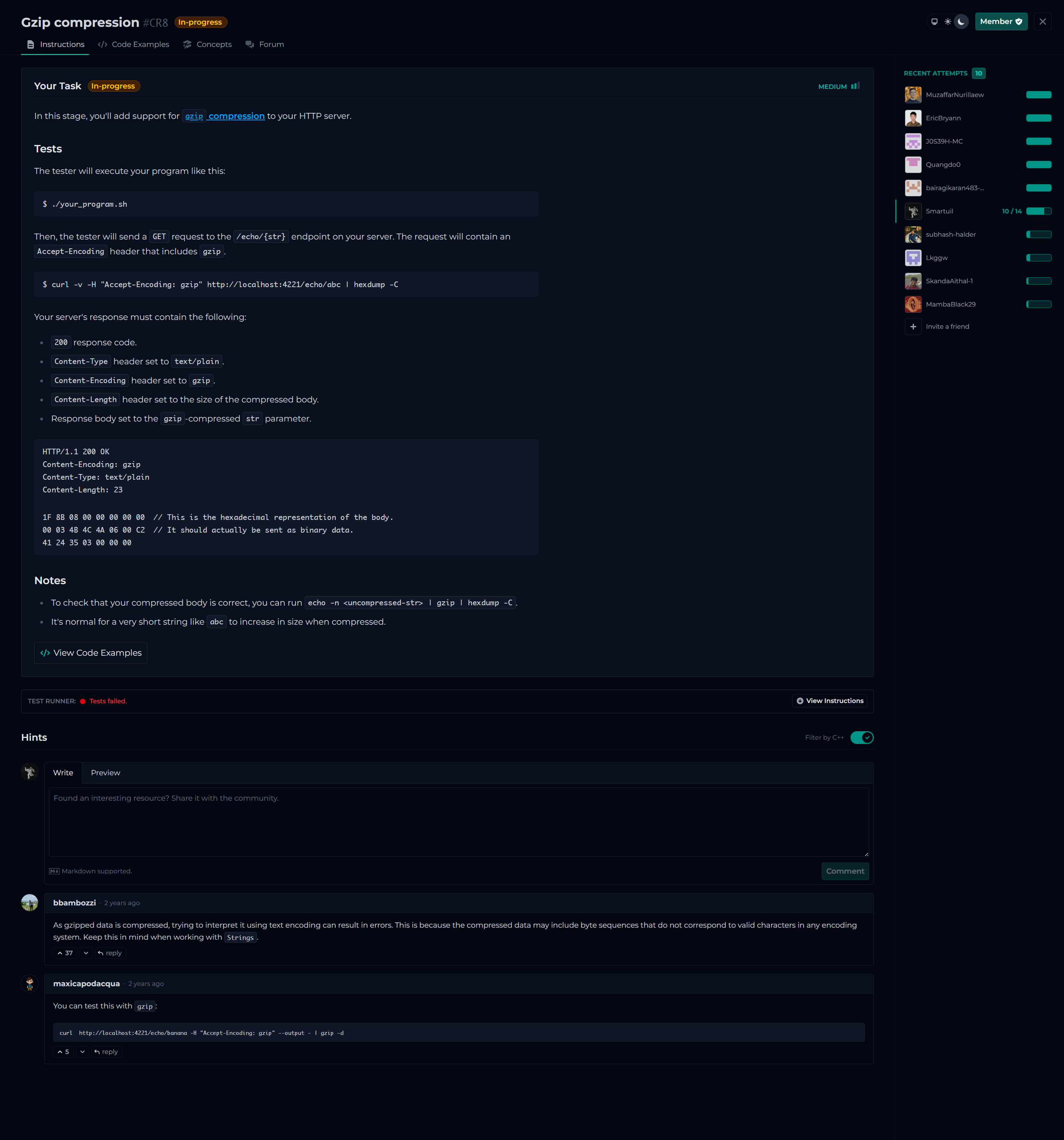The image size is (1064, 1140).
Task: Downvote maxicapodacqua's hint with chevron
Action: click(x=83, y=1052)
